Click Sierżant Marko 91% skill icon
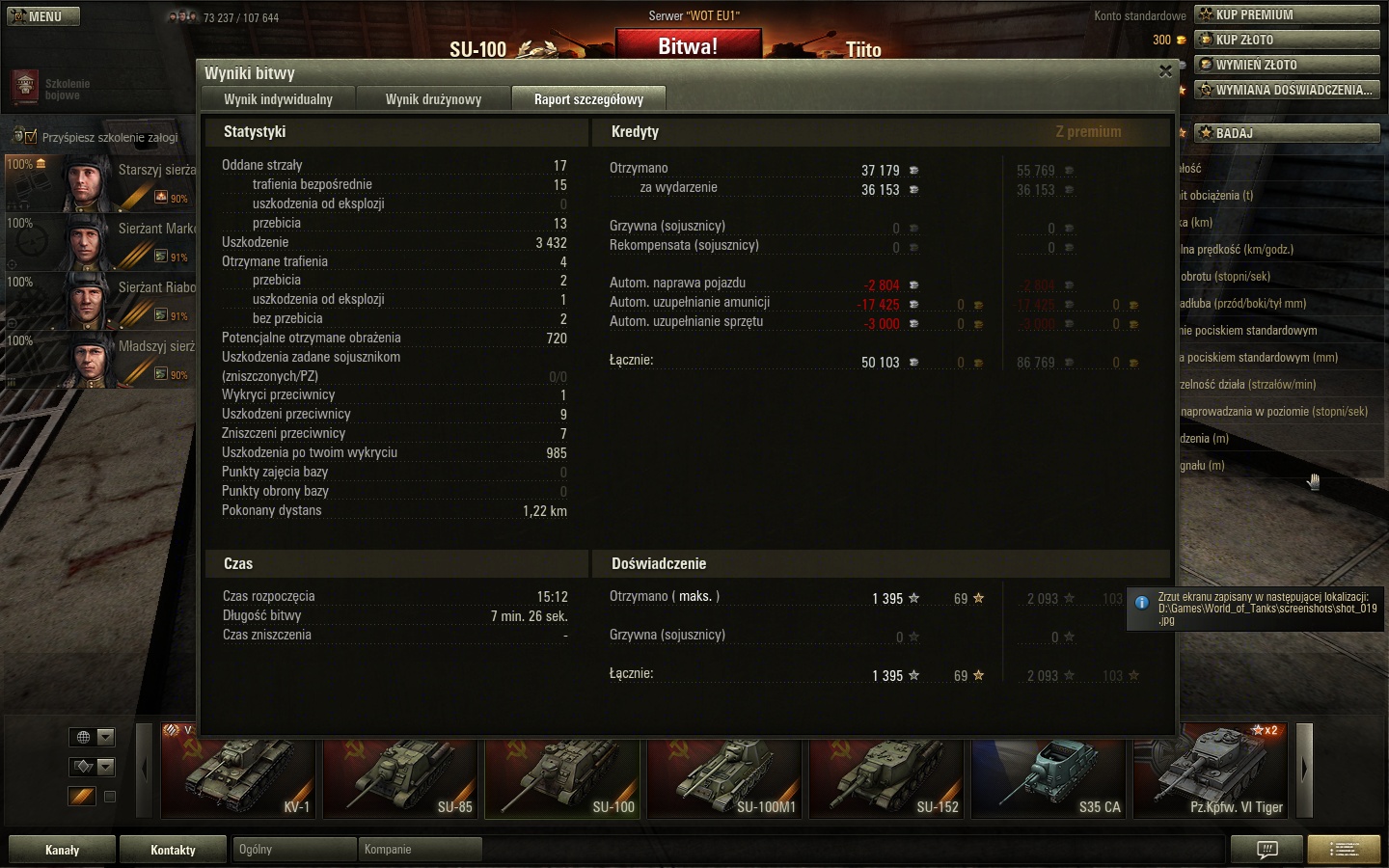This screenshot has width=1389, height=868. [161, 257]
